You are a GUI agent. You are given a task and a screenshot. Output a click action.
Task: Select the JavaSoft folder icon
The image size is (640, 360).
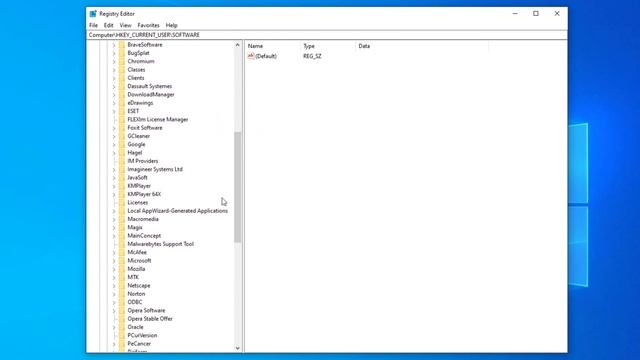click(122, 178)
